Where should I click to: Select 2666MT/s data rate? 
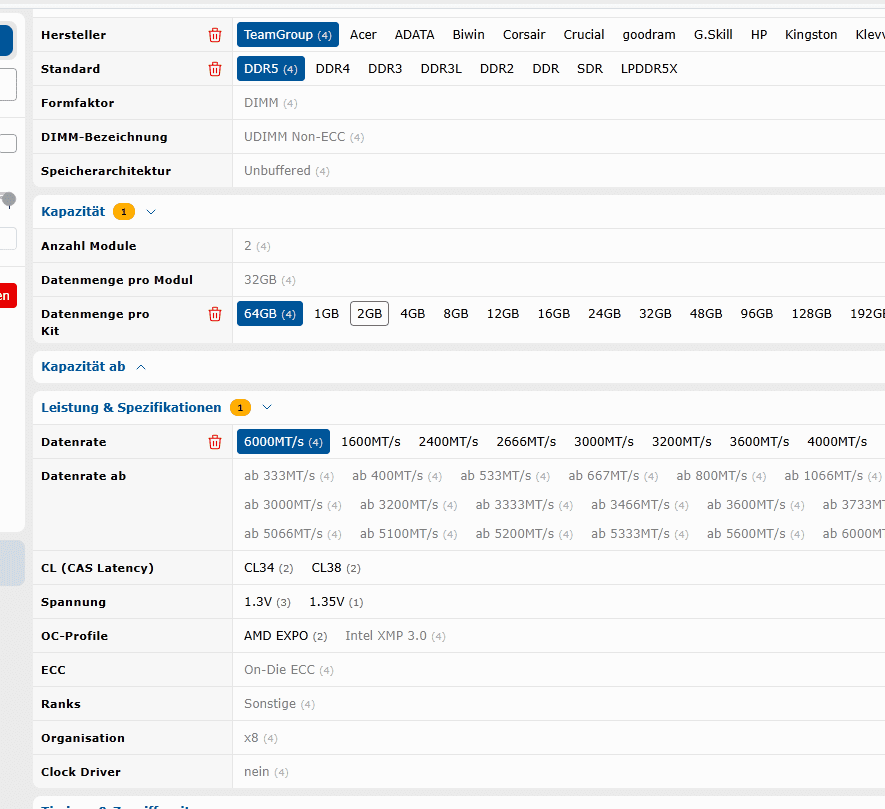[x=526, y=442]
